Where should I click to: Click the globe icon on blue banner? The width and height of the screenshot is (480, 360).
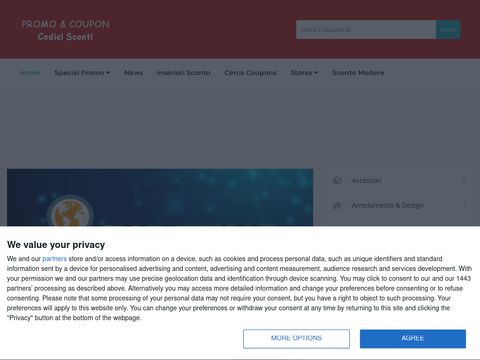coord(70,212)
